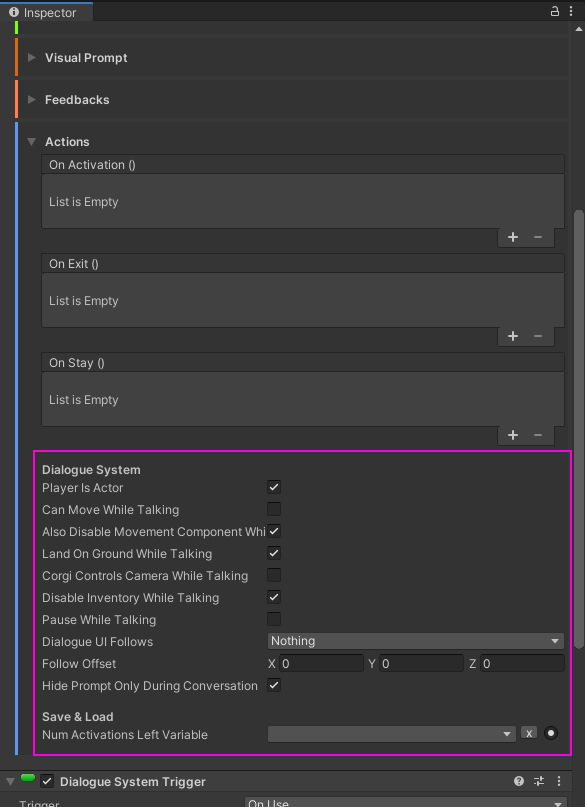Expand the Visual Prompt section

[x=32, y=58]
